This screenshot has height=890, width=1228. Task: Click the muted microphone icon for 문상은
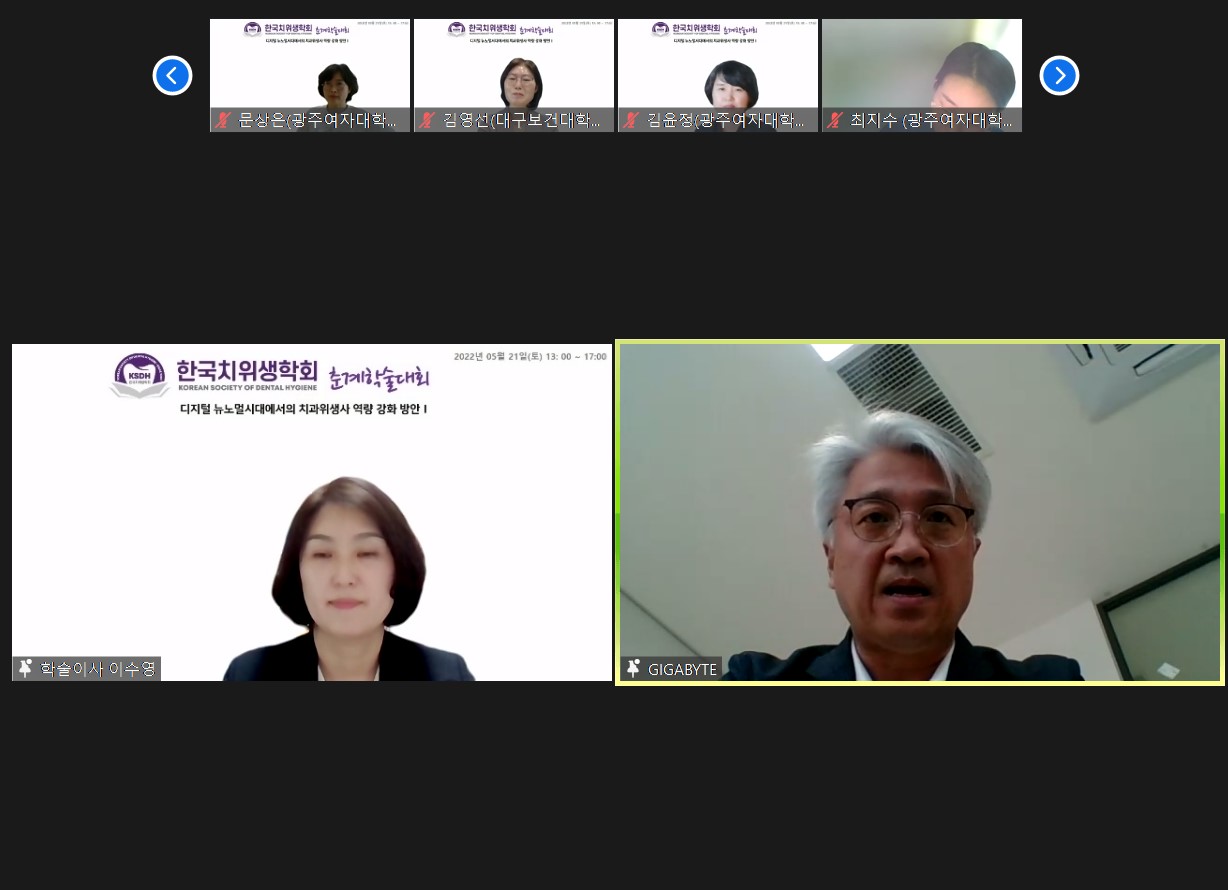[x=223, y=120]
